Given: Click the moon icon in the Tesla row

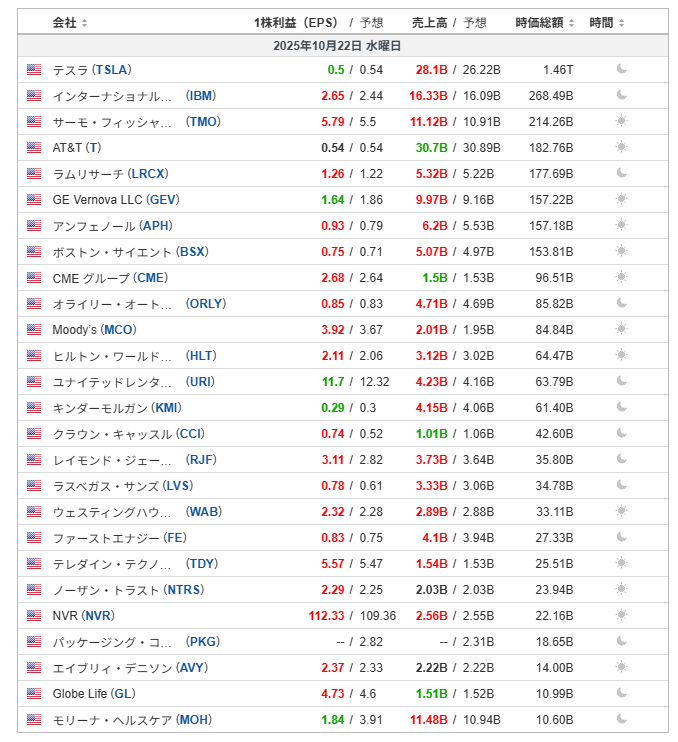Looking at the screenshot, I should click(x=621, y=69).
